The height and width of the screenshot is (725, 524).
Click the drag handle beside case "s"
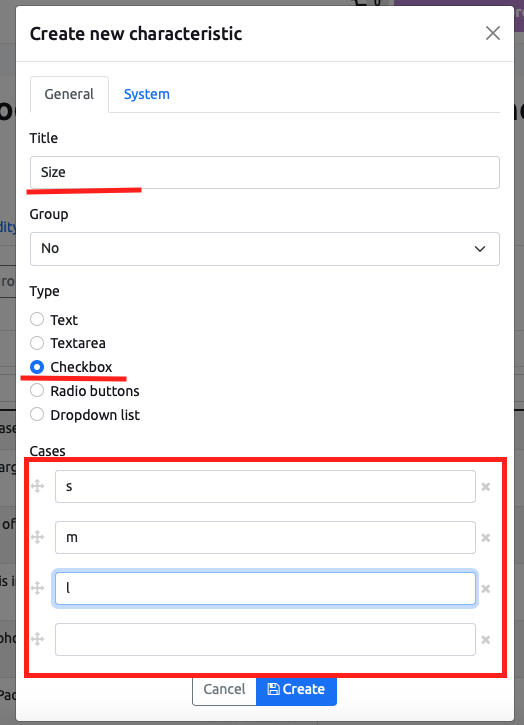coord(37,486)
